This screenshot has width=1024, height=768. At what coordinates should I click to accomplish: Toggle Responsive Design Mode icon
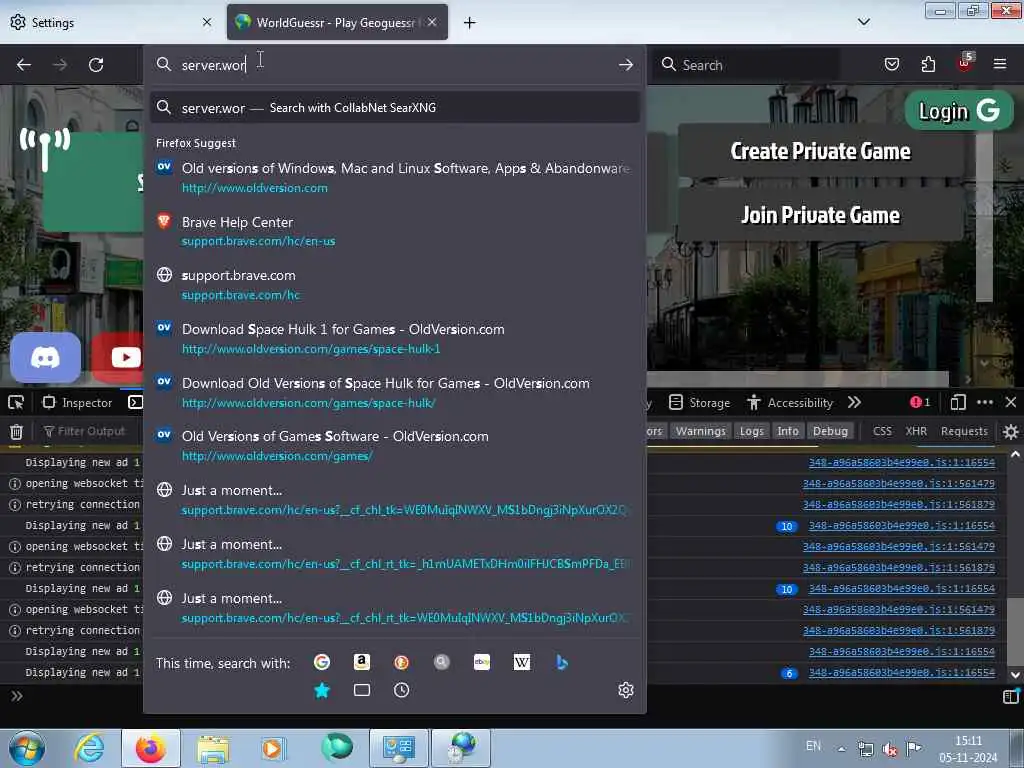click(x=957, y=402)
